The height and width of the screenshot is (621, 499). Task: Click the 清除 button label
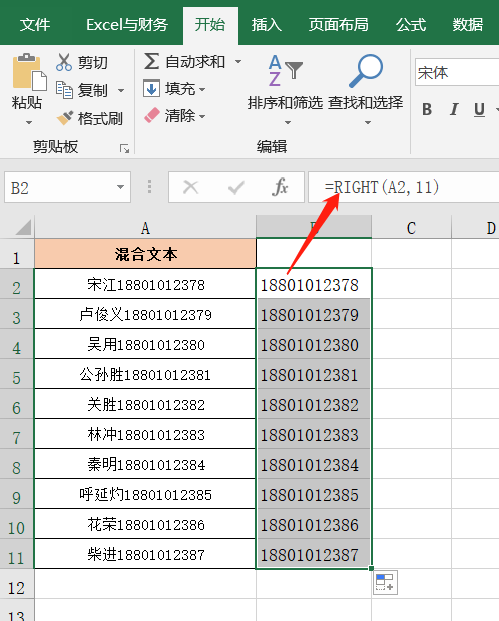pos(180,116)
